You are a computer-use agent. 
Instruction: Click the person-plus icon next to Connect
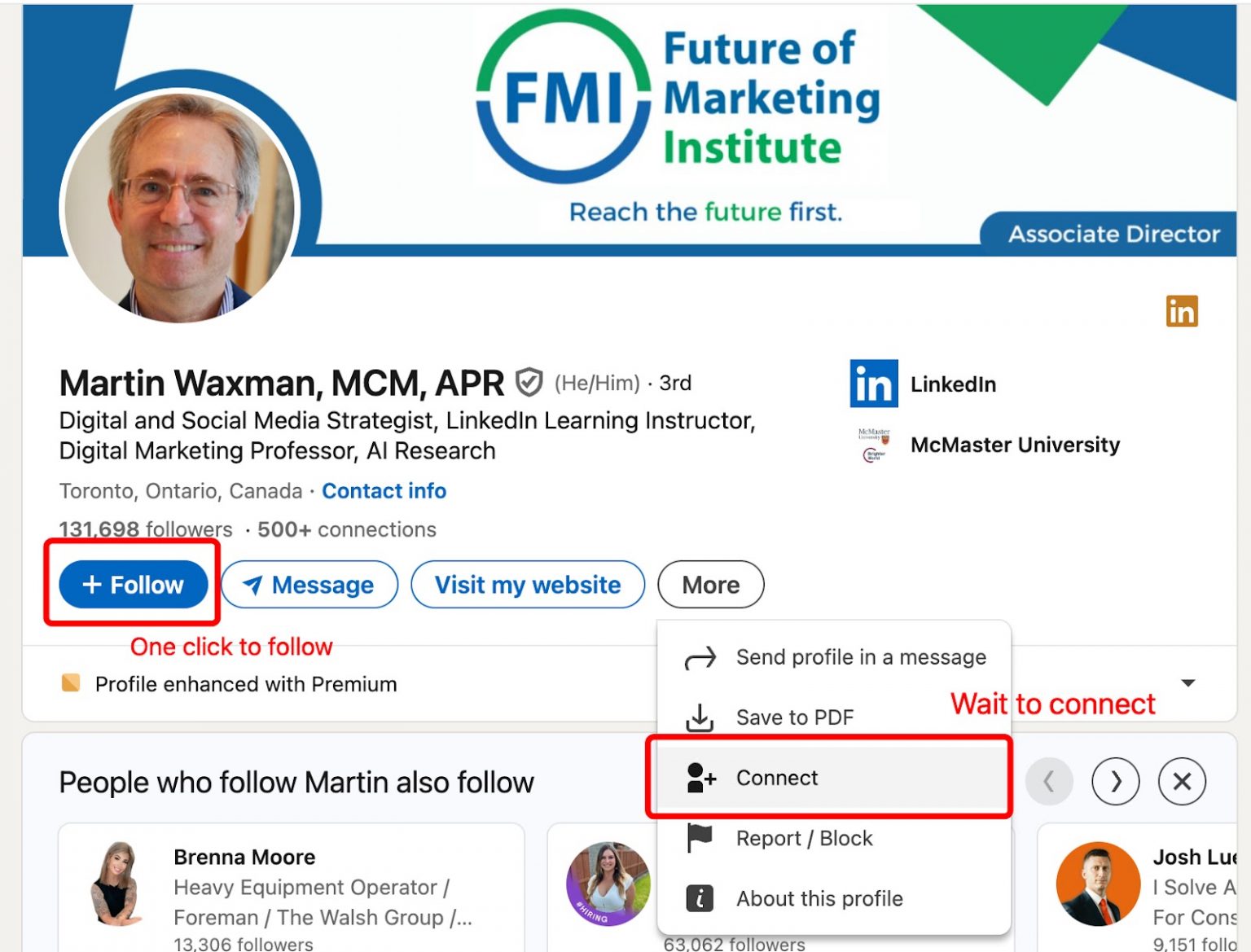coord(698,779)
